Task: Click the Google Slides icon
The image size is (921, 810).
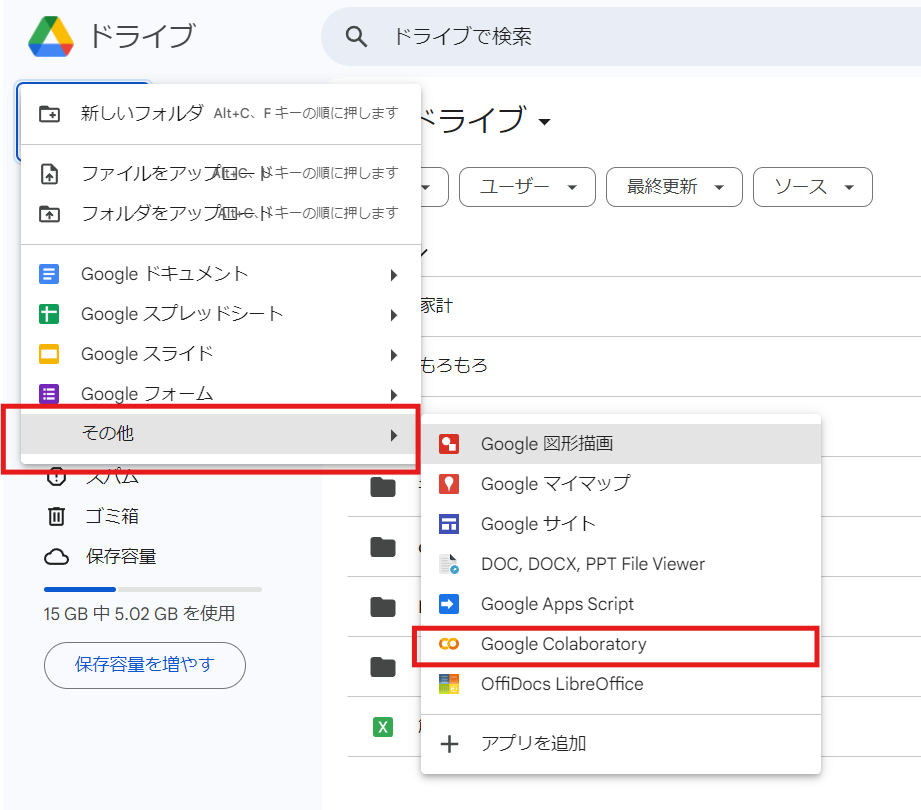Action: coord(49,354)
